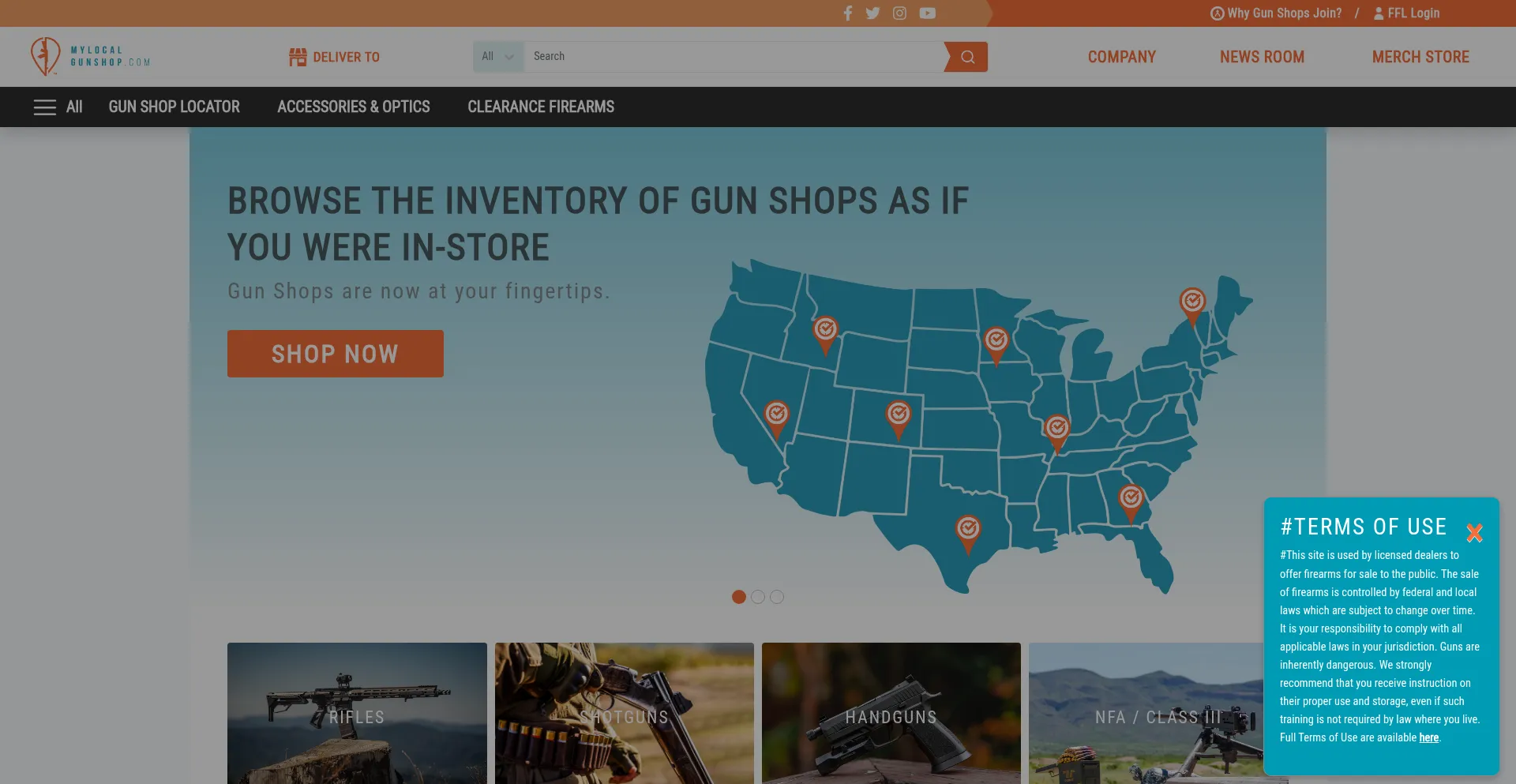
Task: Expand the All search category dropdown
Action: point(497,57)
